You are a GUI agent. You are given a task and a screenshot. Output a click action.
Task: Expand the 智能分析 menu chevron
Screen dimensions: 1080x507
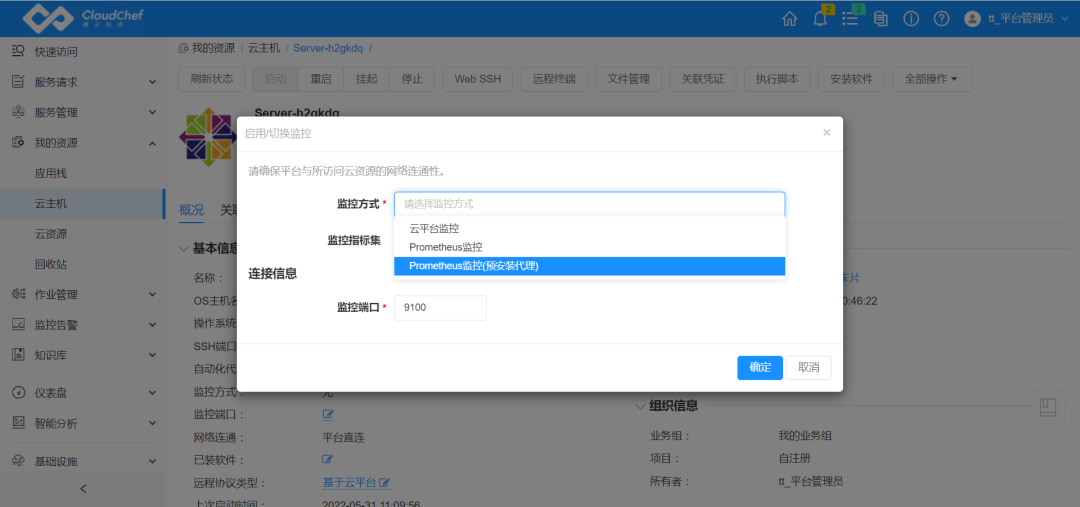(152, 424)
